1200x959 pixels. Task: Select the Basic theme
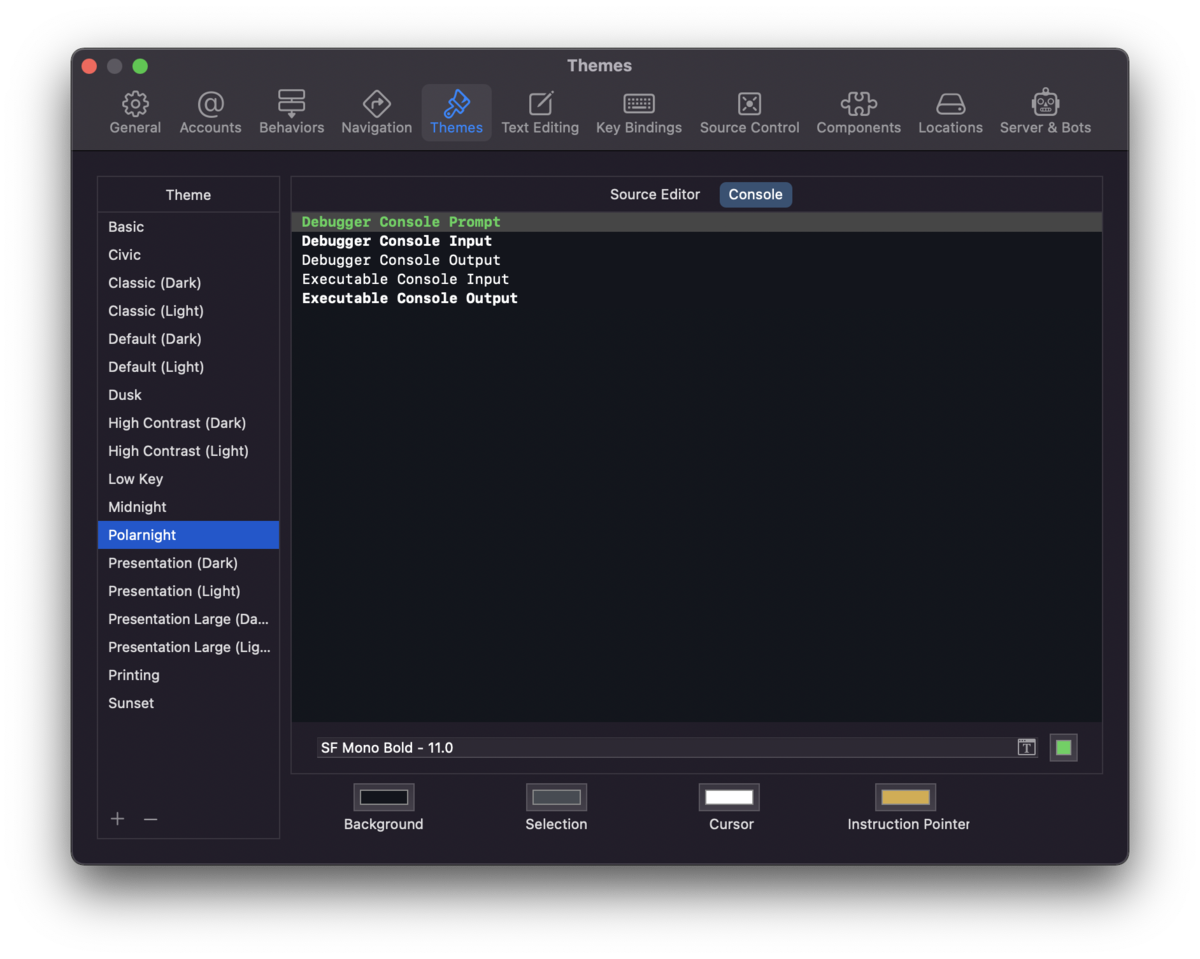[188, 227]
